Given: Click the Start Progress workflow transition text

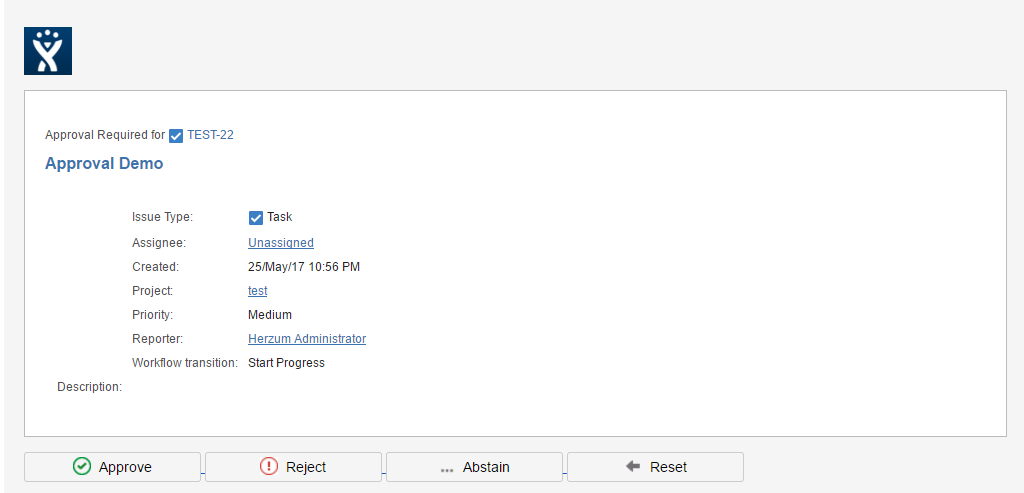Looking at the screenshot, I should point(286,363).
